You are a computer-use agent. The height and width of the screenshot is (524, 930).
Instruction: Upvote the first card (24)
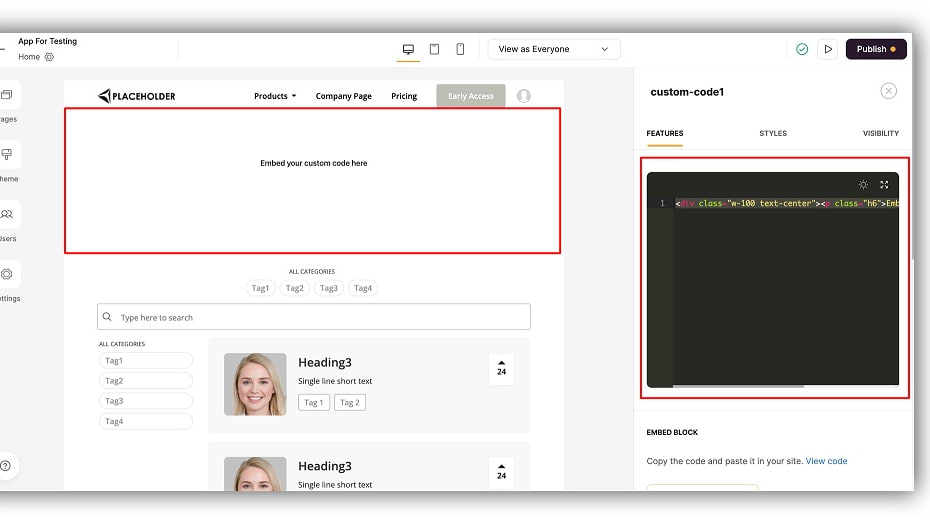(x=502, y=368)
